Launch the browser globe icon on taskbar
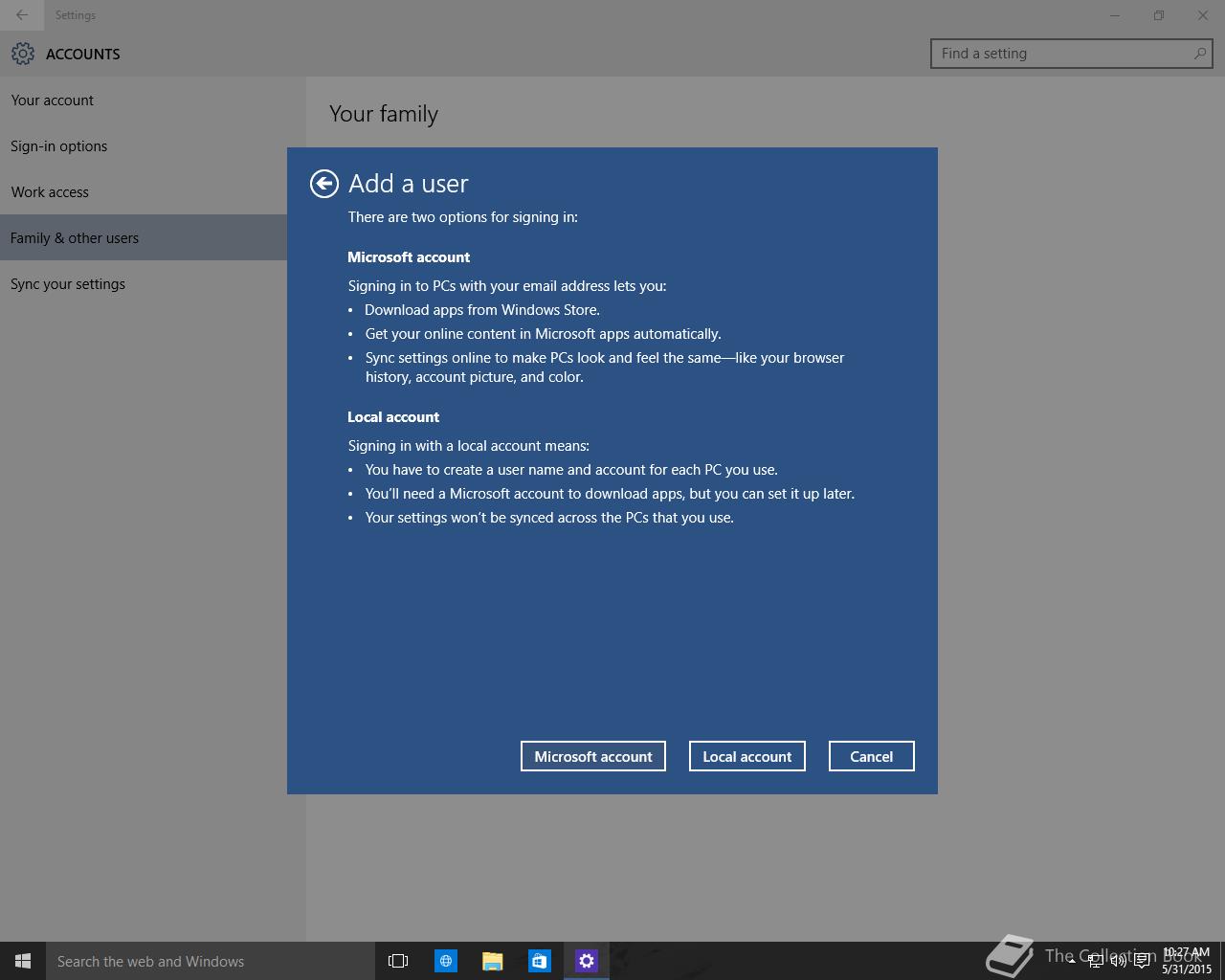The image size is (1225, 980). [x=446, y=961]
